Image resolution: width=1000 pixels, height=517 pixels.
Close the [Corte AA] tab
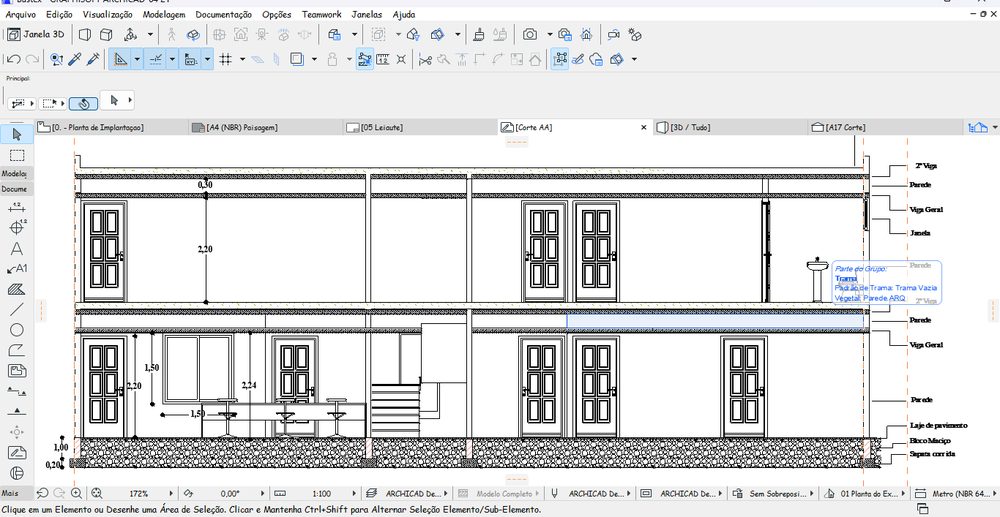(644, 127)
